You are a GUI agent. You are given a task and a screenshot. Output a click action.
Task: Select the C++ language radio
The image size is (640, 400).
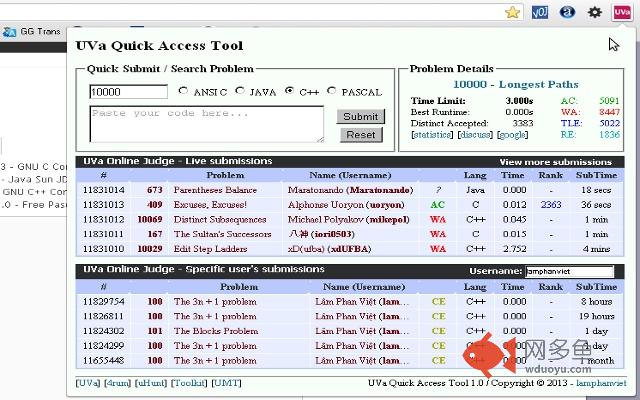(289, 91)
